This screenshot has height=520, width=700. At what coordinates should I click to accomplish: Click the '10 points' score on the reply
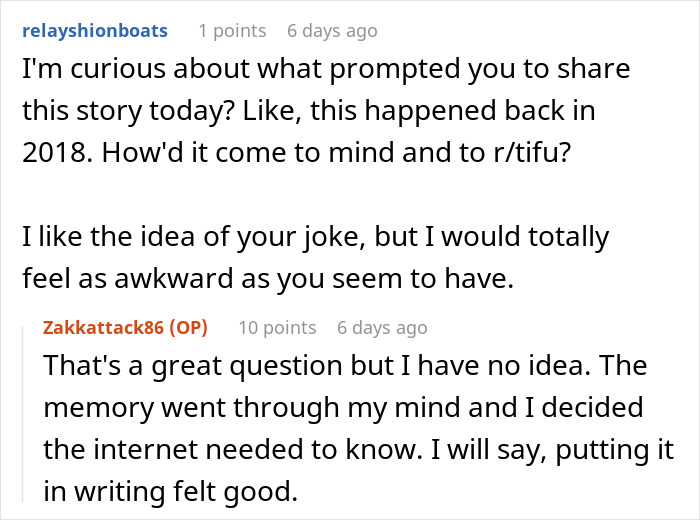277,327
